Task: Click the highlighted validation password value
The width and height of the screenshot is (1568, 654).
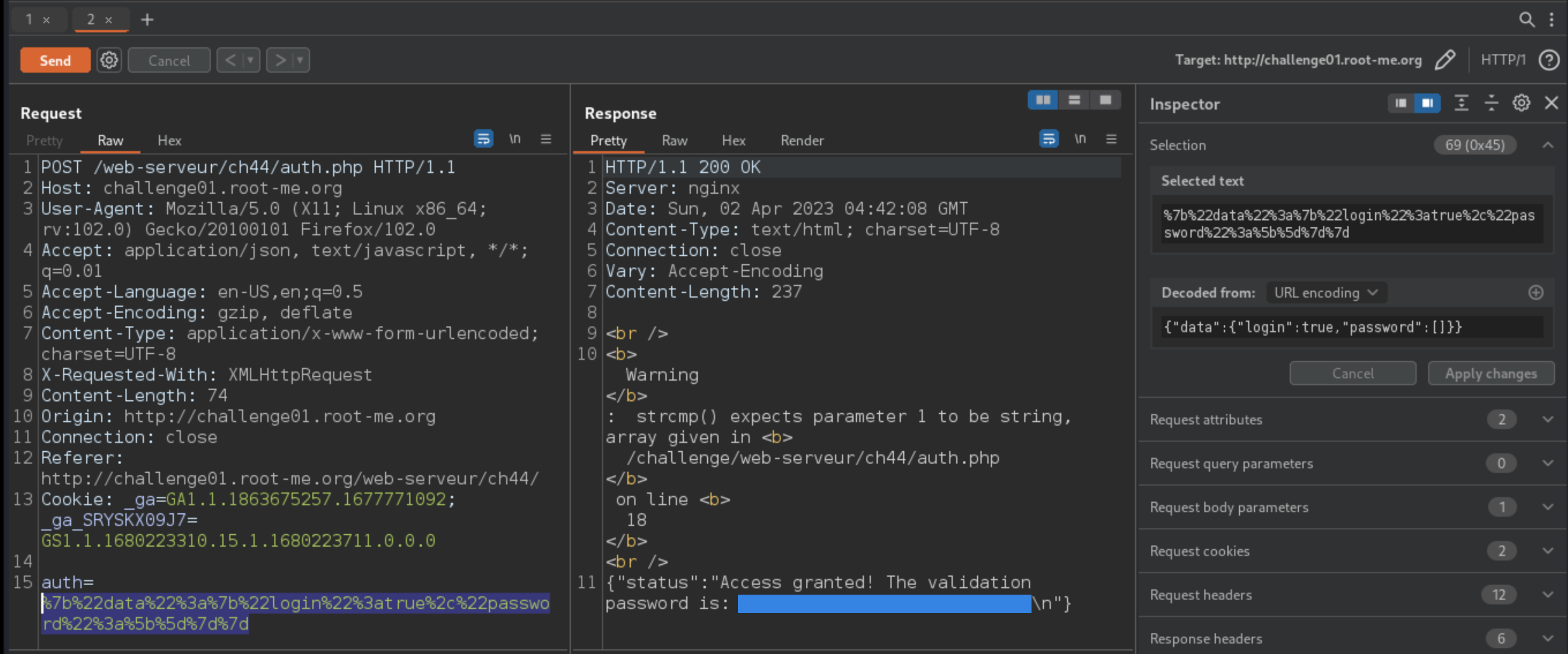Action: coord(884,604)
